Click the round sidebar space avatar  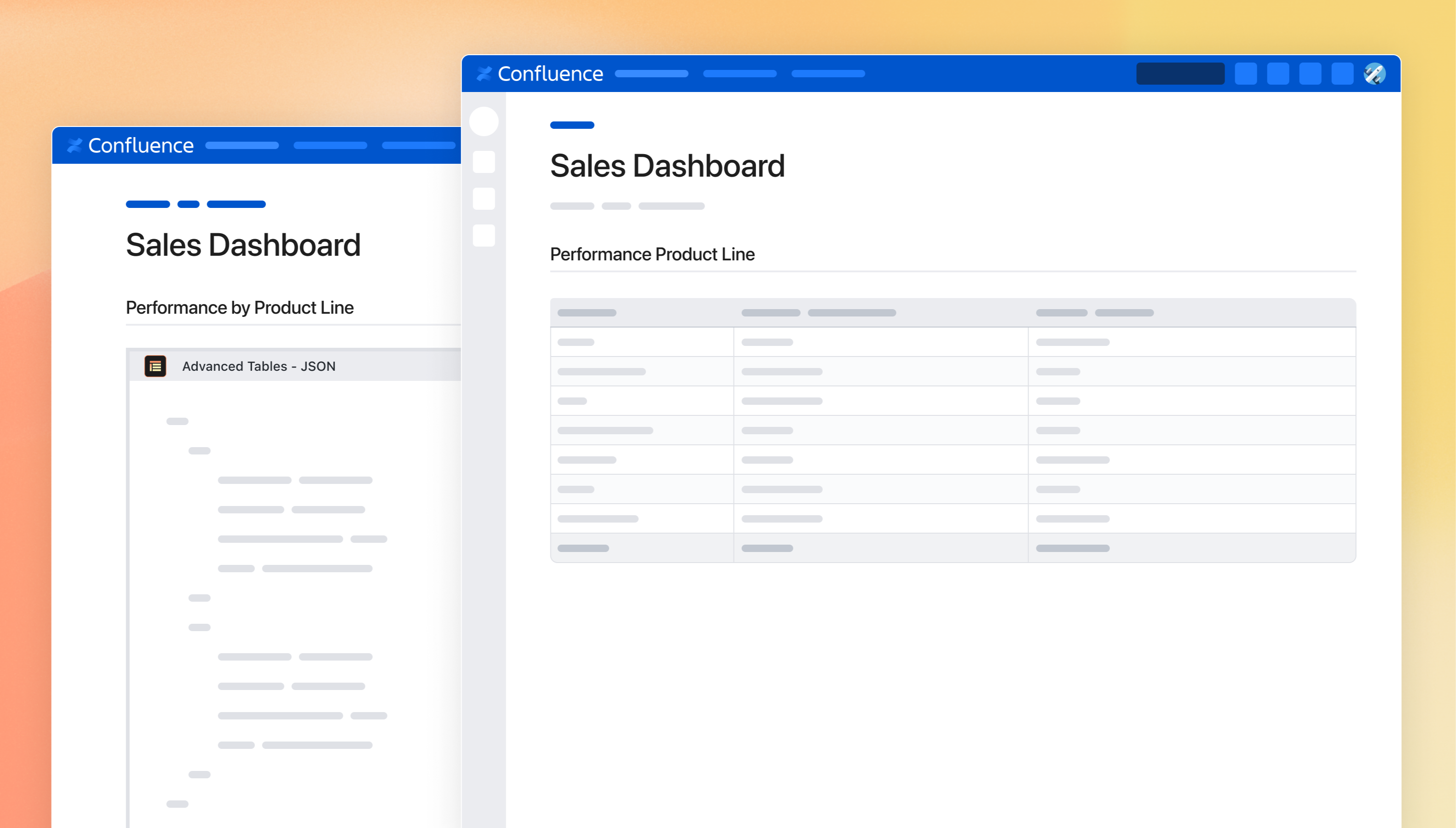(484, 122)
